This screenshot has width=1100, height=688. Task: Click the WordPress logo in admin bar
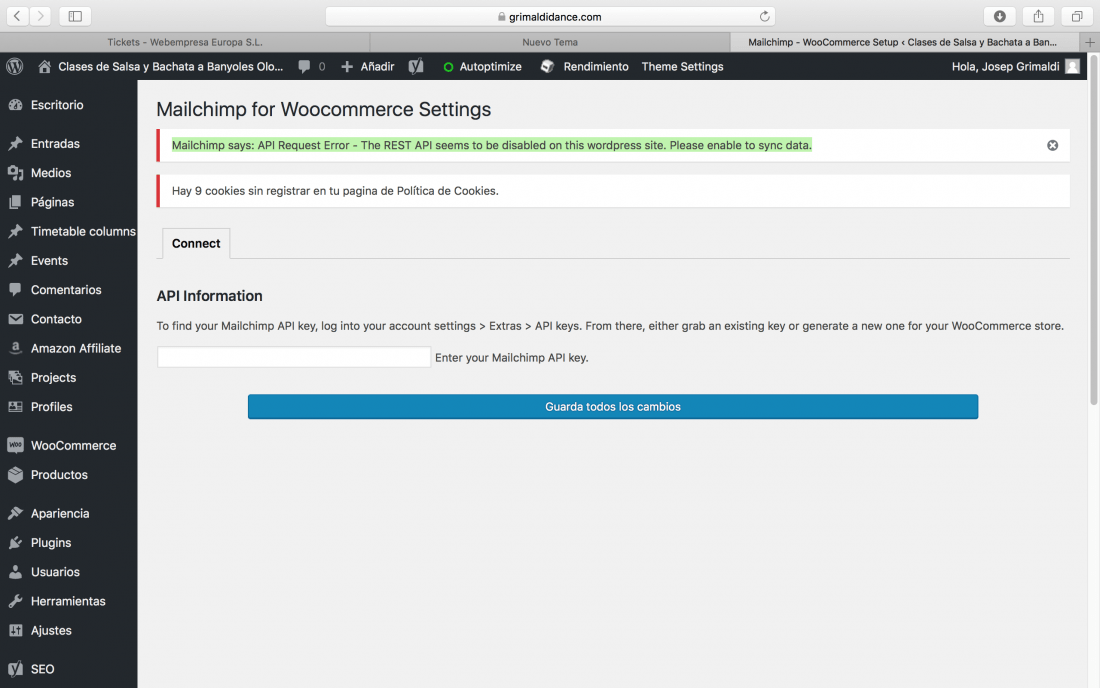pyautogui.click(x=15, y=67)
